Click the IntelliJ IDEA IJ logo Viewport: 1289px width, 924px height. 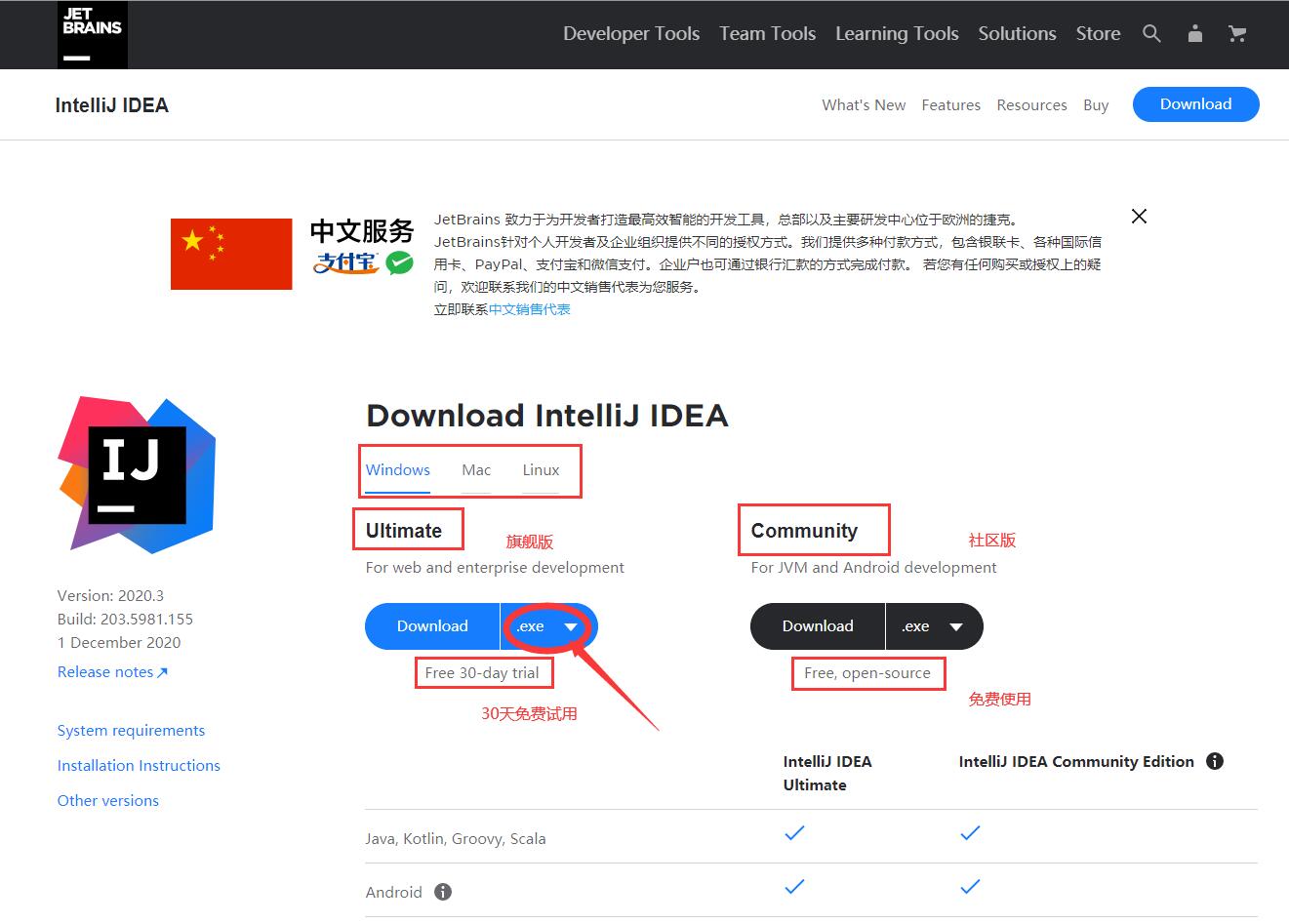pyautogui.click(x=137, y=475)
